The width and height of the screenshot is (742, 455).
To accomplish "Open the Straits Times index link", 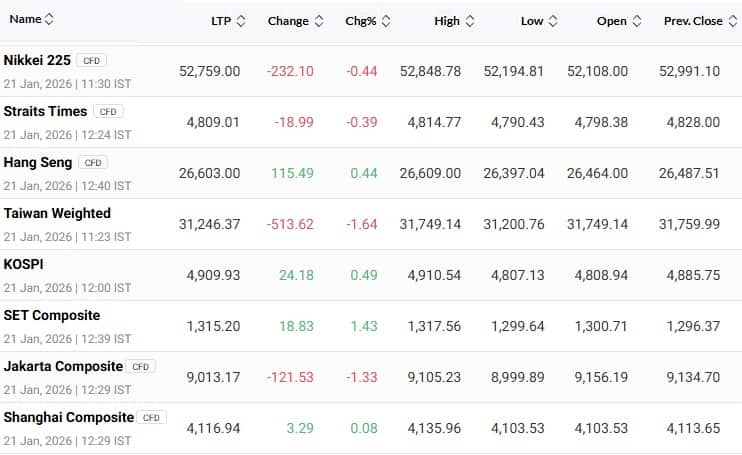I will [45, 112].
